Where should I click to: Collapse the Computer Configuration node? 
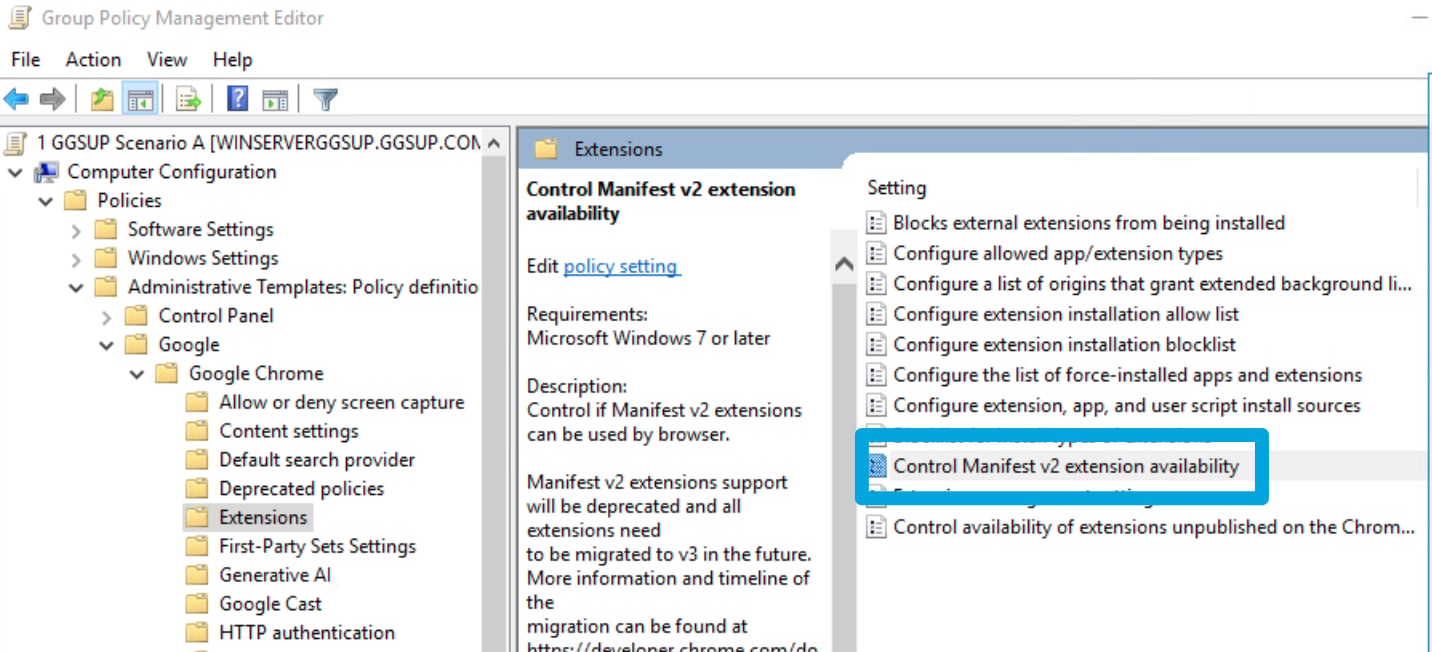pyautogui.click(x=15, y=173)
